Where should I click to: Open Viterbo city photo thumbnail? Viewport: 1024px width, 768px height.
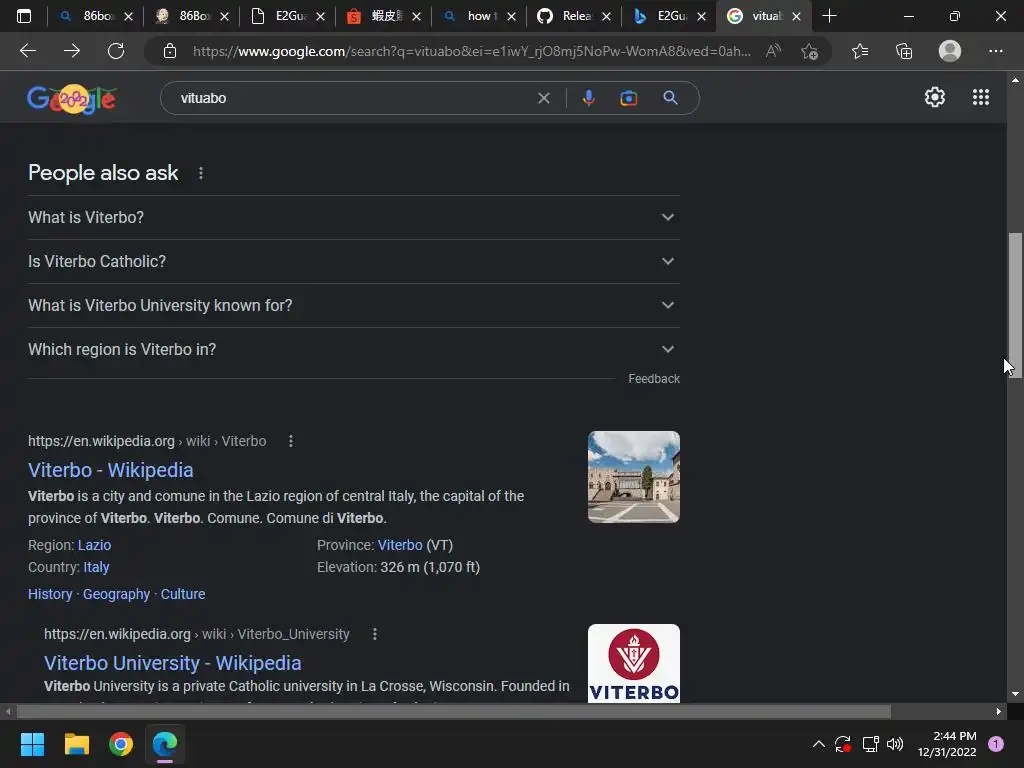click(633, 477)
